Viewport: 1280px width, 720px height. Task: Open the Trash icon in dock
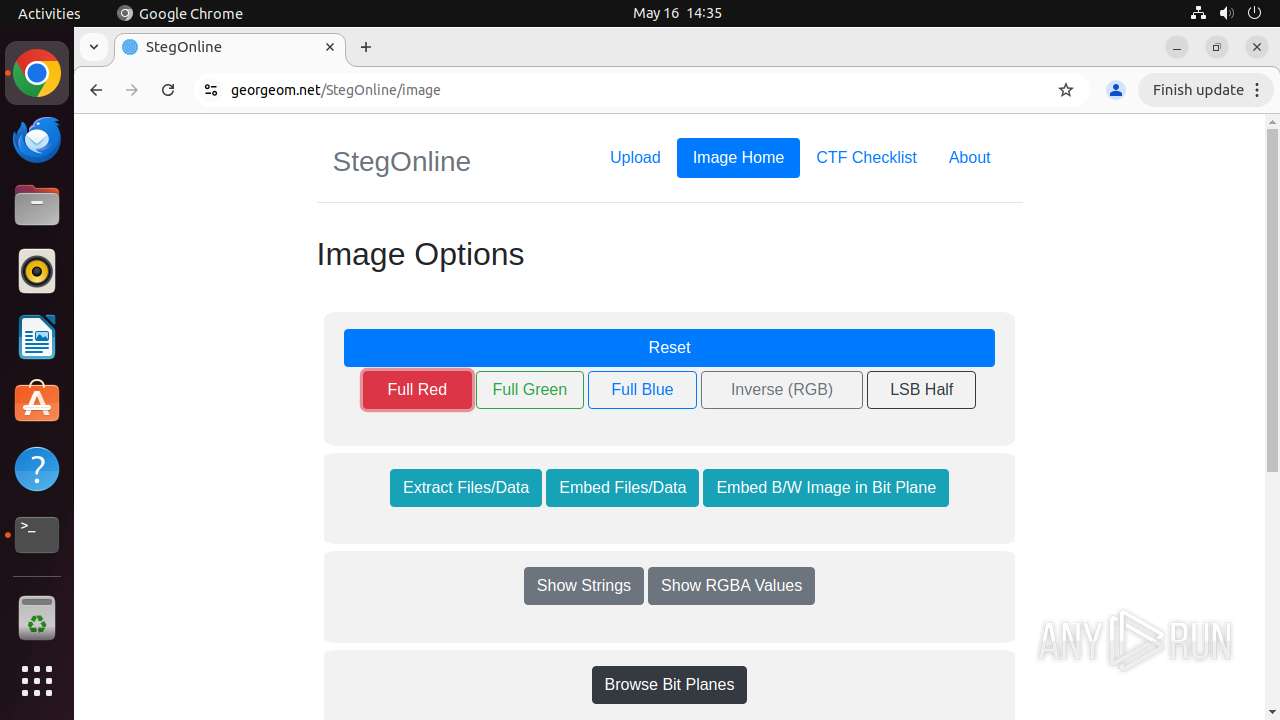pos(37,619)
